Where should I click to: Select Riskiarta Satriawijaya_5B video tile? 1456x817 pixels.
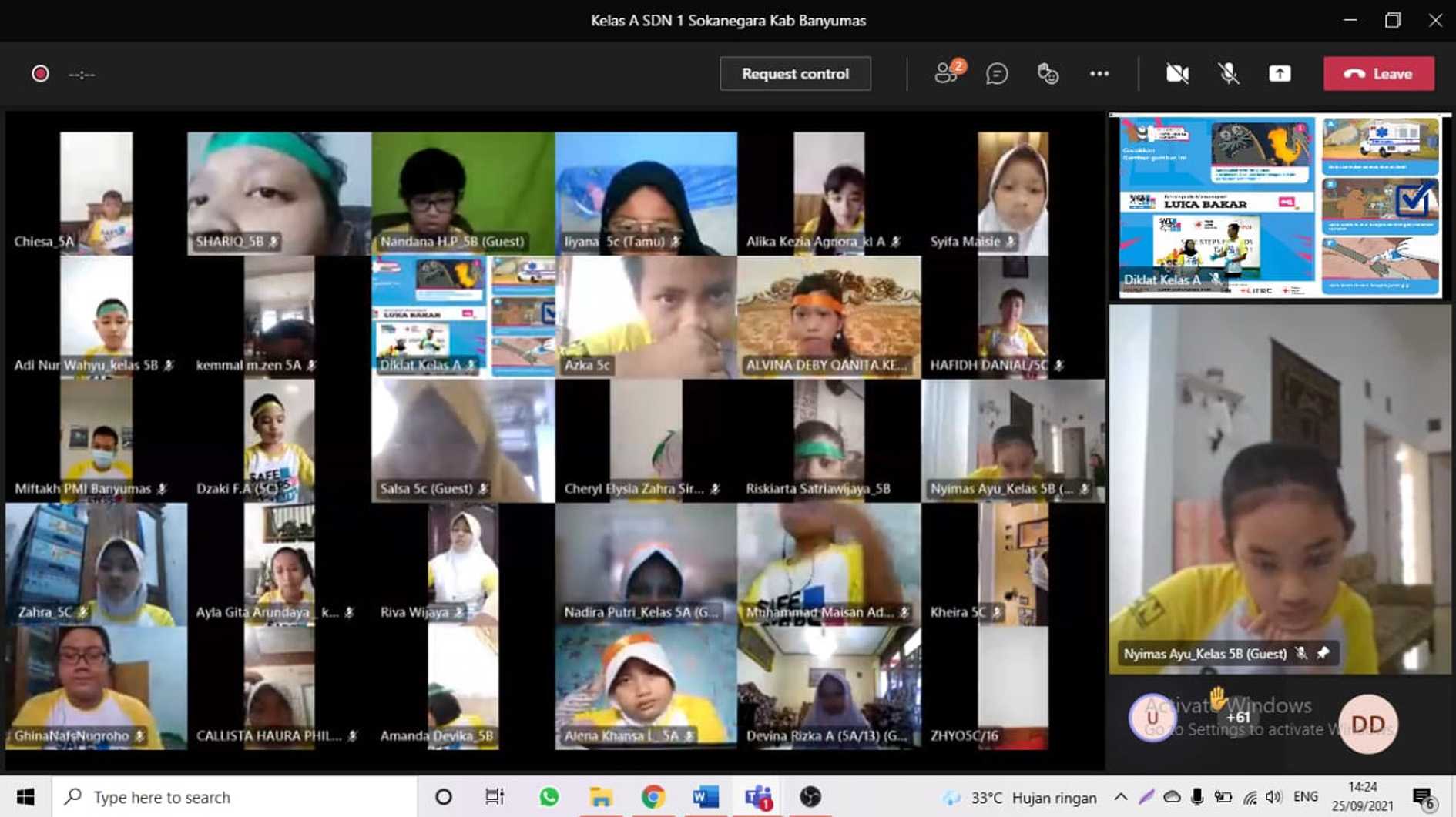(x=829, y=440)
